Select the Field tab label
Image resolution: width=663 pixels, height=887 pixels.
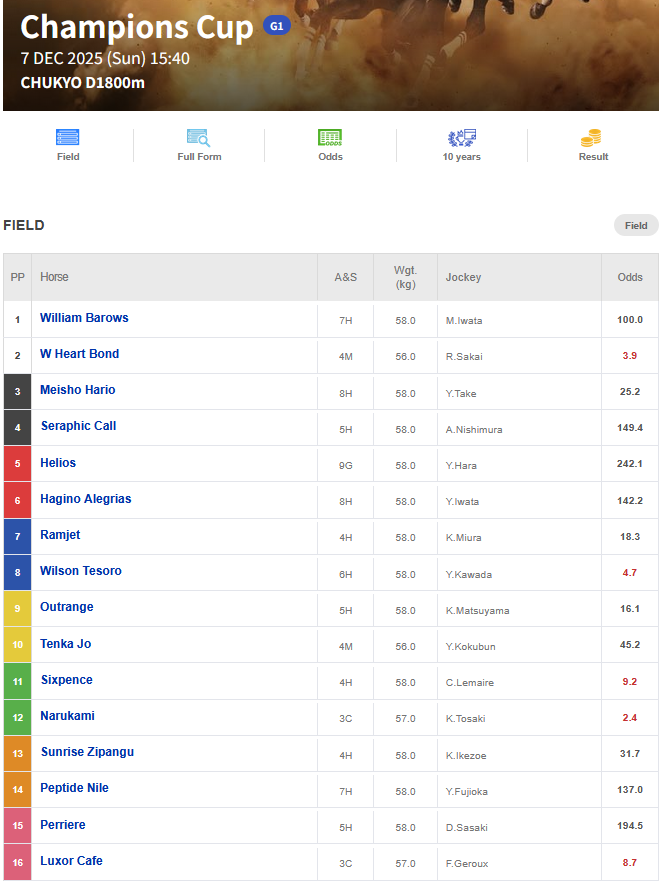pos(68,157)
